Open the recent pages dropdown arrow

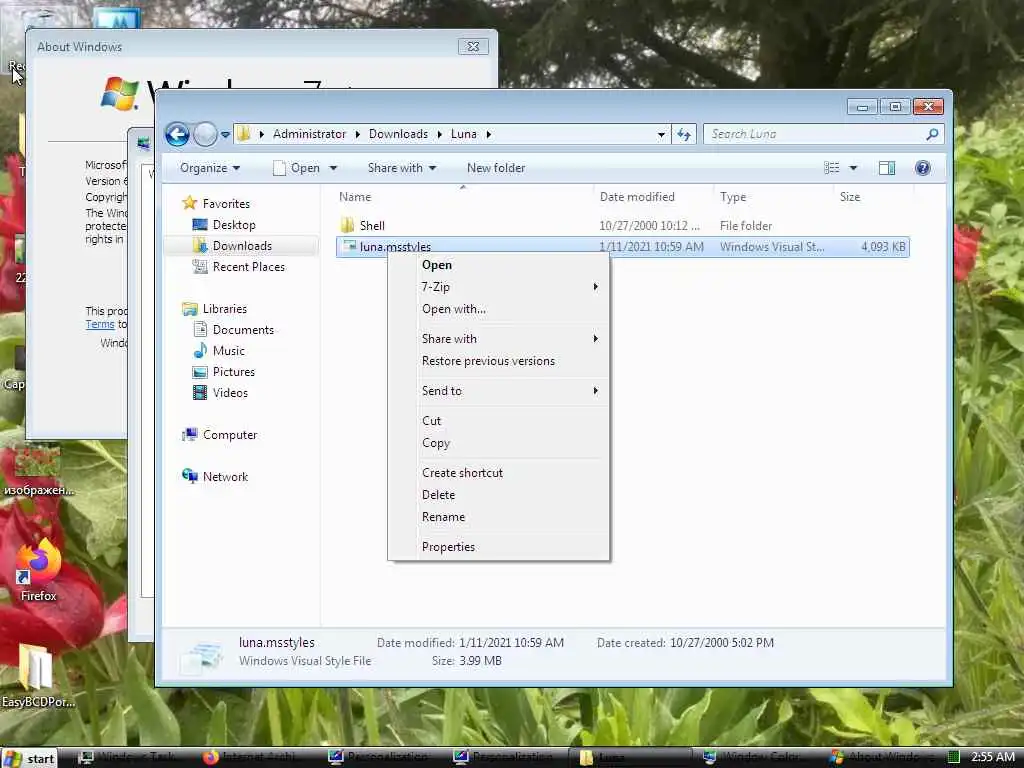click(x=225, y=135)
